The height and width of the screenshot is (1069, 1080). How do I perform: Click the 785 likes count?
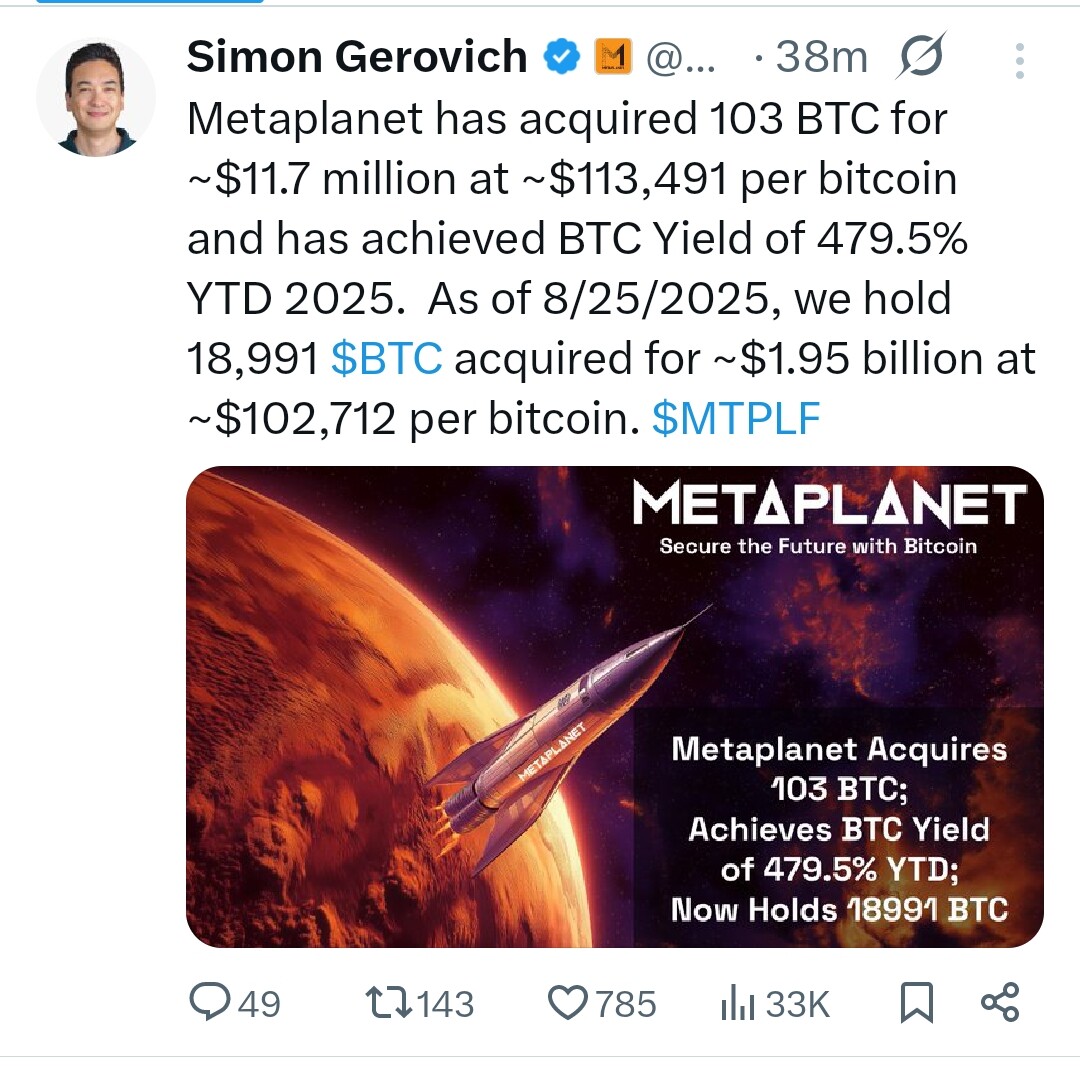[x=625, y=1004]
